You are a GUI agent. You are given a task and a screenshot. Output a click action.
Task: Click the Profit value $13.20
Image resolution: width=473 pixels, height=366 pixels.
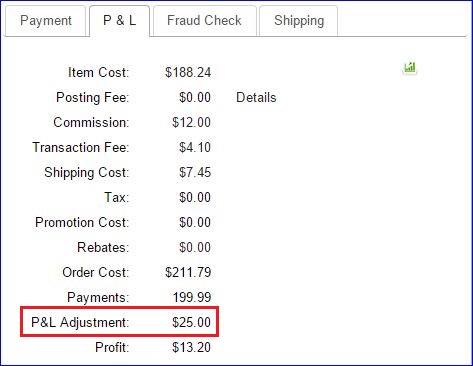point(191,347)
